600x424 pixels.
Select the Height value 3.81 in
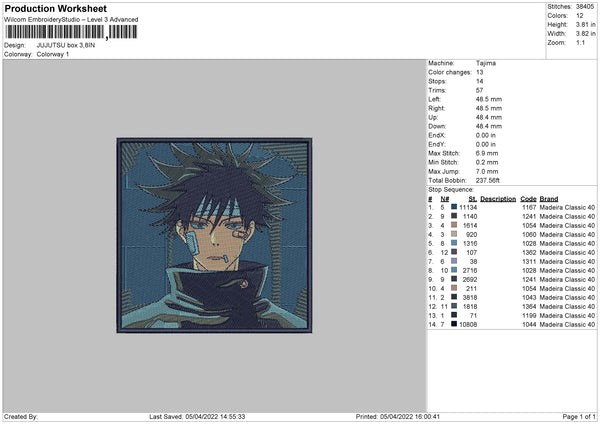coord(585,24)
